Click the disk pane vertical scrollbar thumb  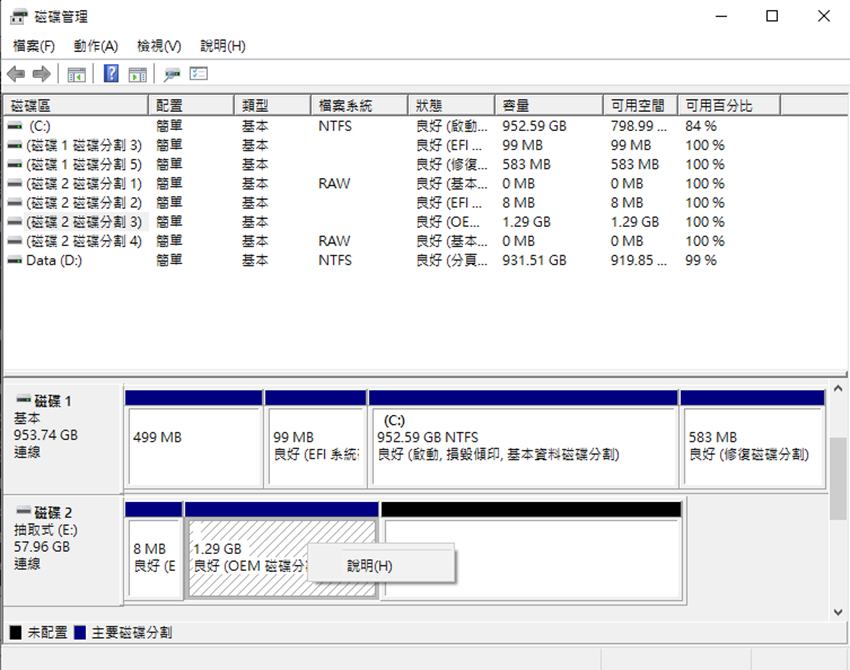click(x=838, y=478)
